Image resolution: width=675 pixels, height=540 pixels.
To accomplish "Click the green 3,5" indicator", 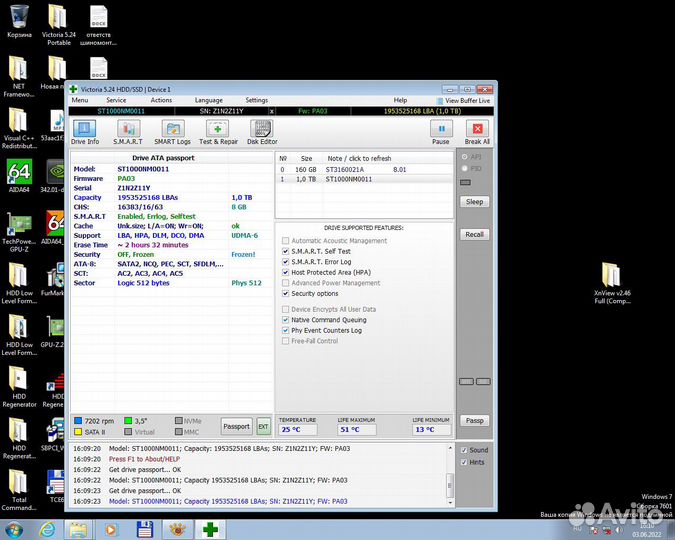I will 128,421.
